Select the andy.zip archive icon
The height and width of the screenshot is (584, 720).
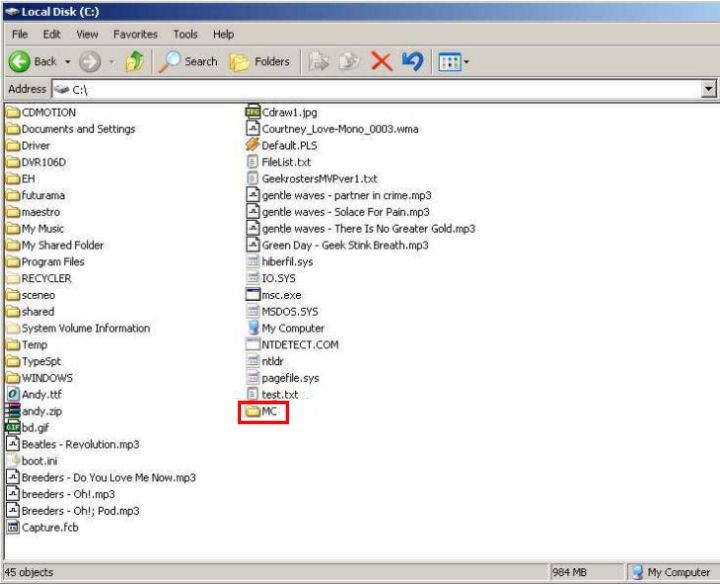(x=13, y=410)
